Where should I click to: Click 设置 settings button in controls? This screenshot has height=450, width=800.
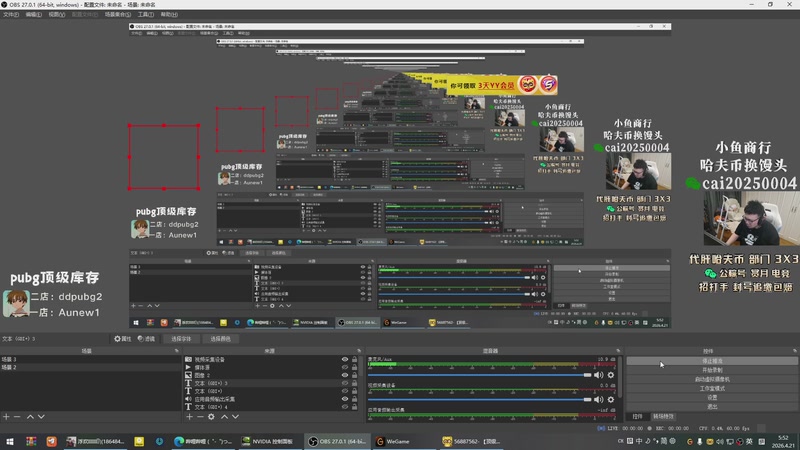point(712,397)
